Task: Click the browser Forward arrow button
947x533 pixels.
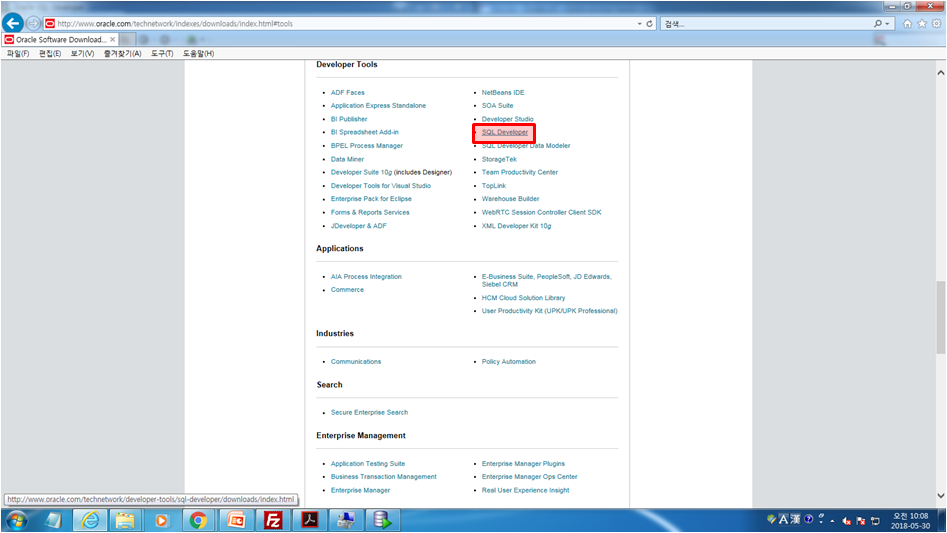Action: tap(33, 24)
